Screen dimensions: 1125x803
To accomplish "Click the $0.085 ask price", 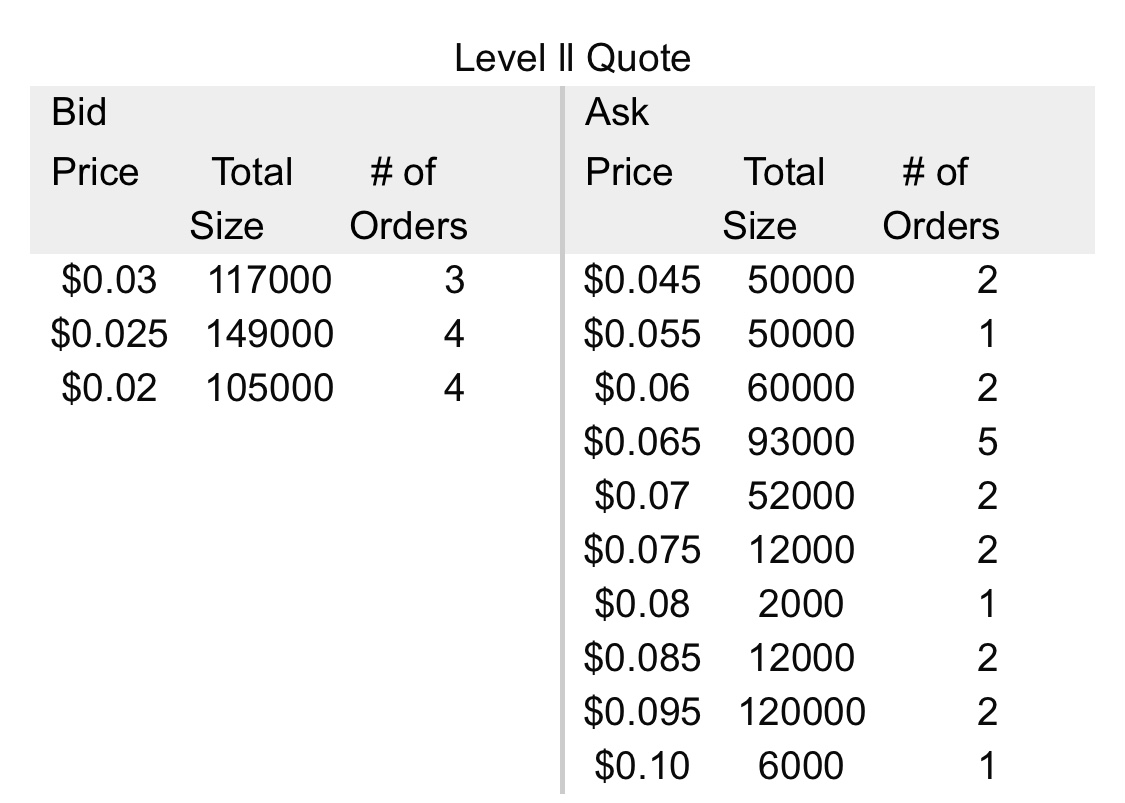I will pos(642,658).
